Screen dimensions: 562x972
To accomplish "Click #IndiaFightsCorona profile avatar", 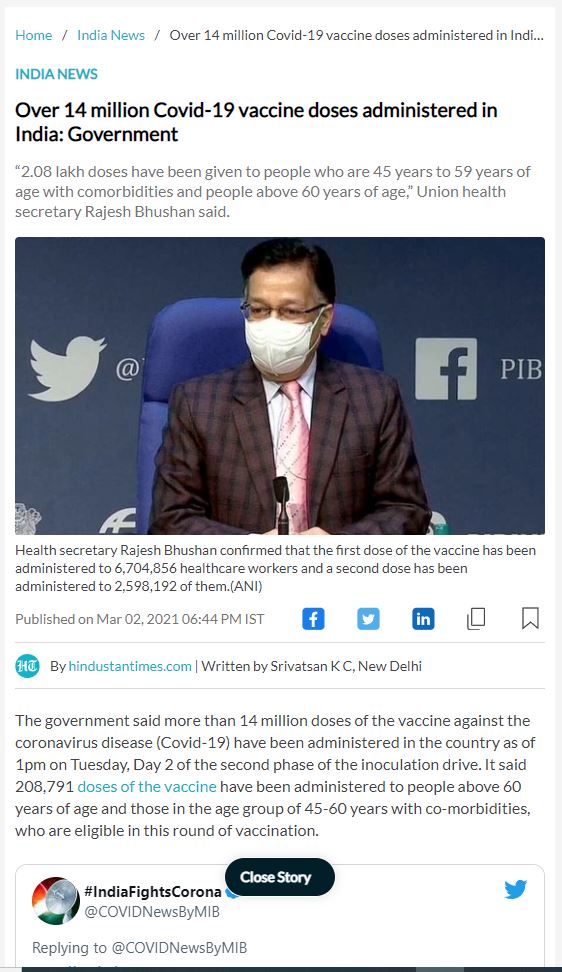I will 56,901.
